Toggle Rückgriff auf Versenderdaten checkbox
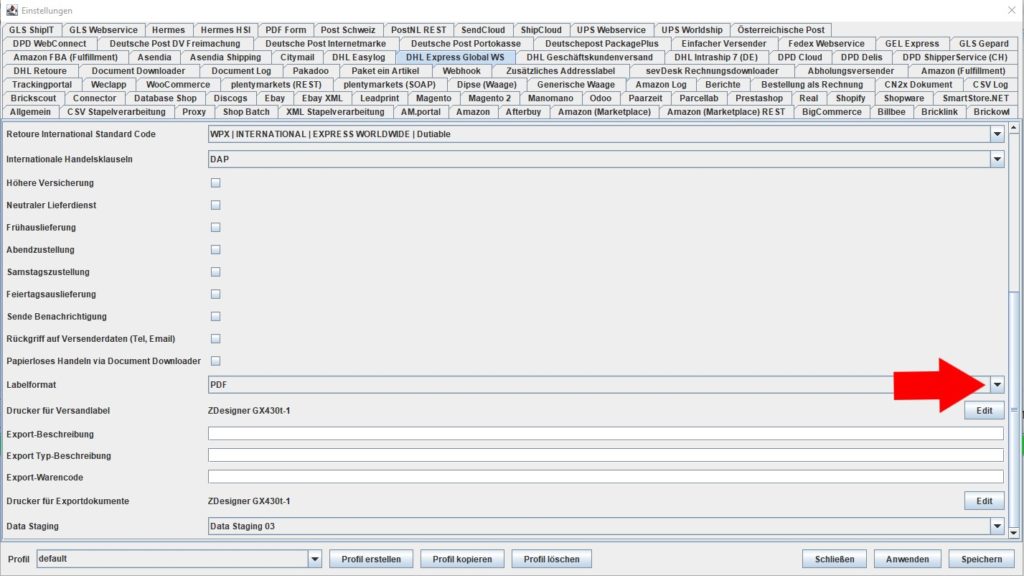 pyautogui.click(x=216, y=338)
